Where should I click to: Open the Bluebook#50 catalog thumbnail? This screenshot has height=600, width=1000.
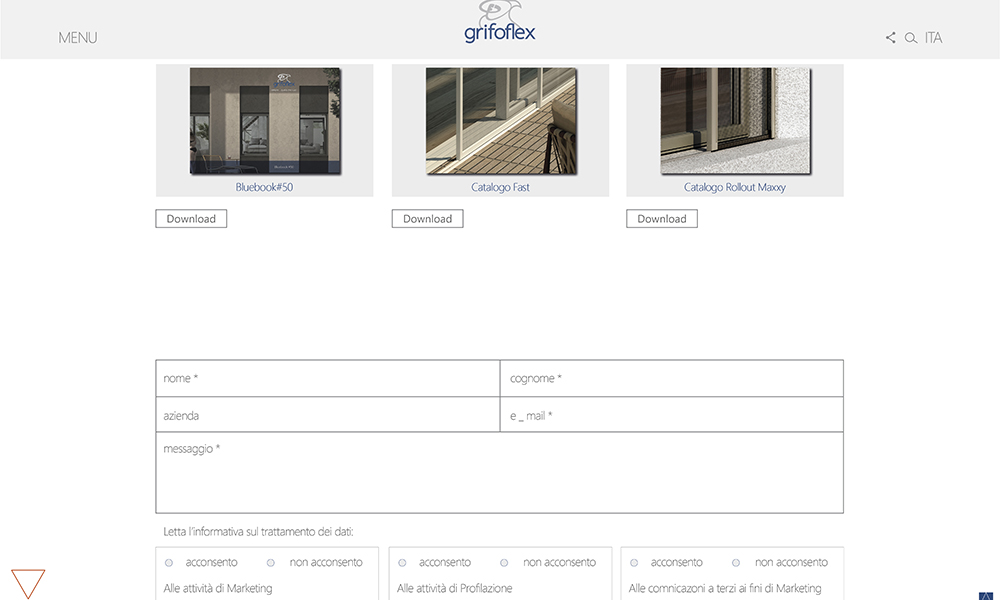coord(265,121)
